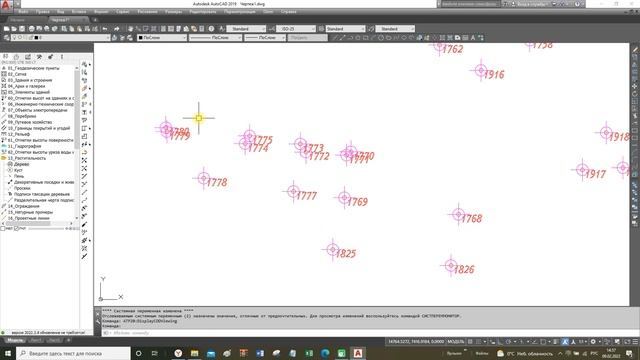
Task: Open Microsoft Edge from the taskbar
Action: click(325, 353)
